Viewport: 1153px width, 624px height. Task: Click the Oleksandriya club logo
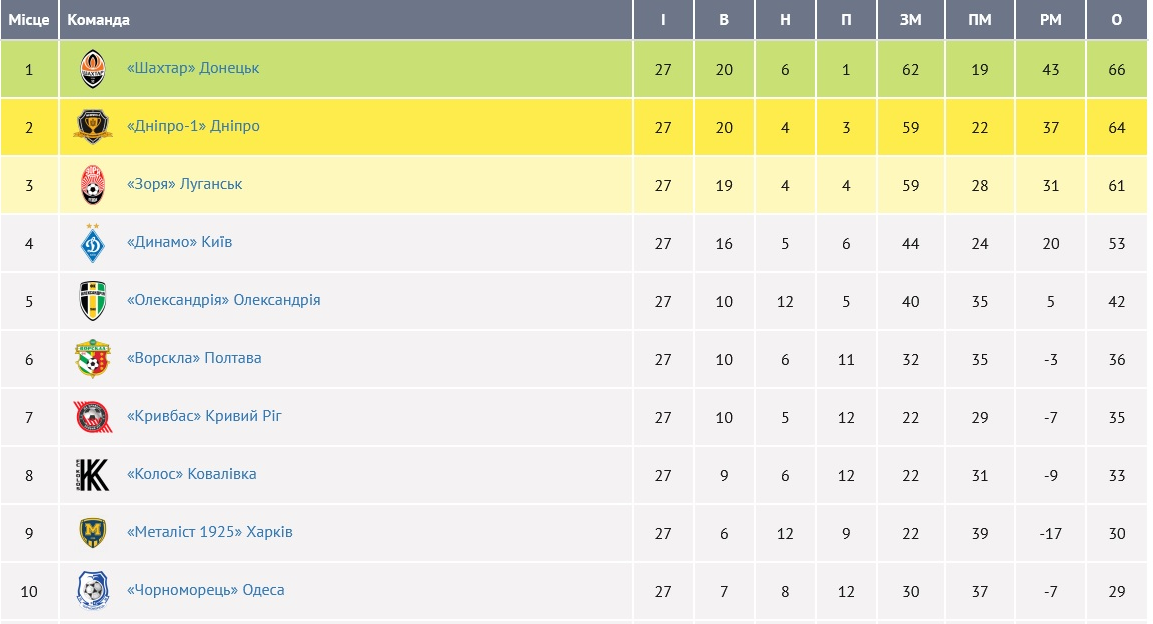pos(93,301)
